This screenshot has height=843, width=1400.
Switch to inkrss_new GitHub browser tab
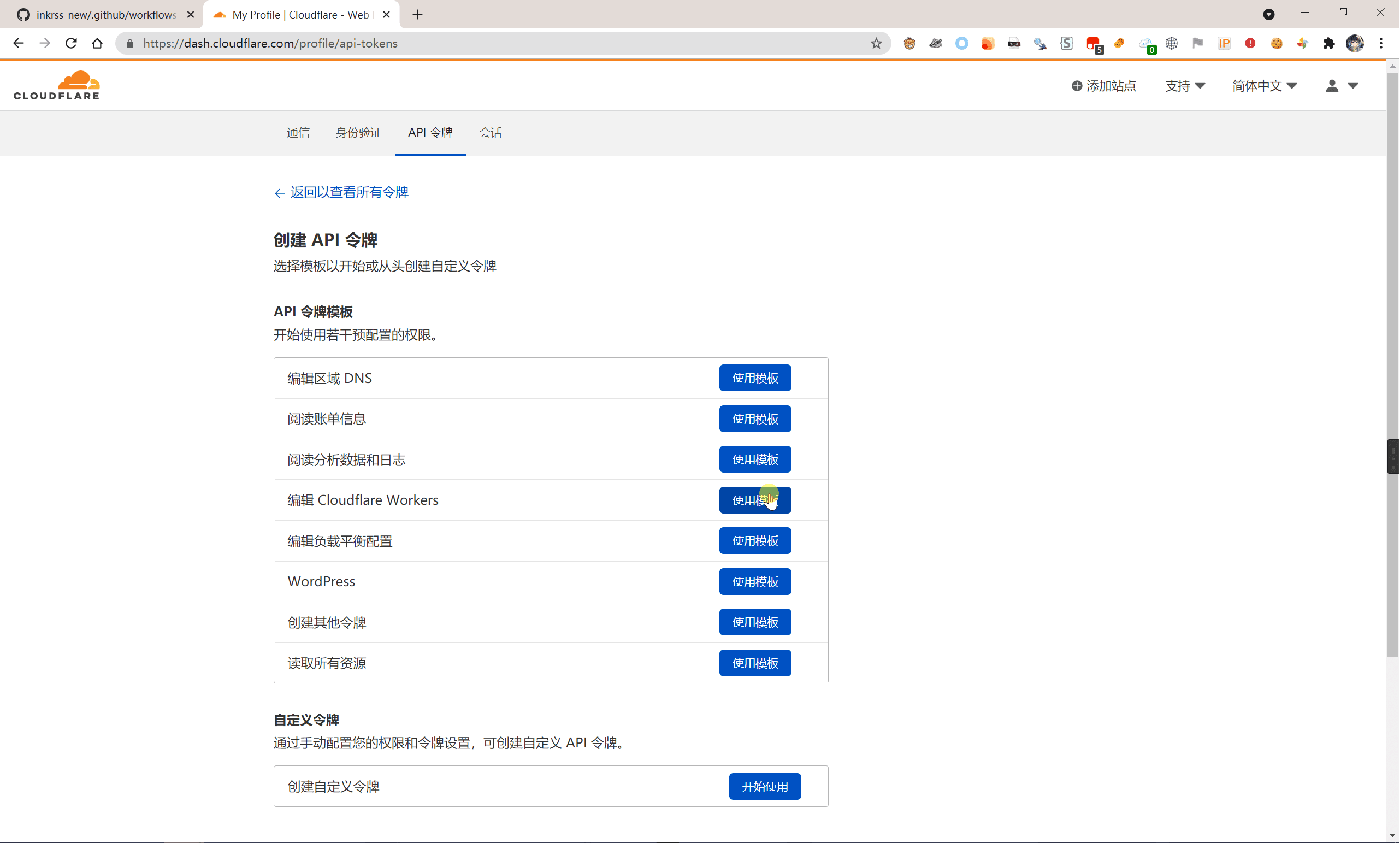pos(105,15)
